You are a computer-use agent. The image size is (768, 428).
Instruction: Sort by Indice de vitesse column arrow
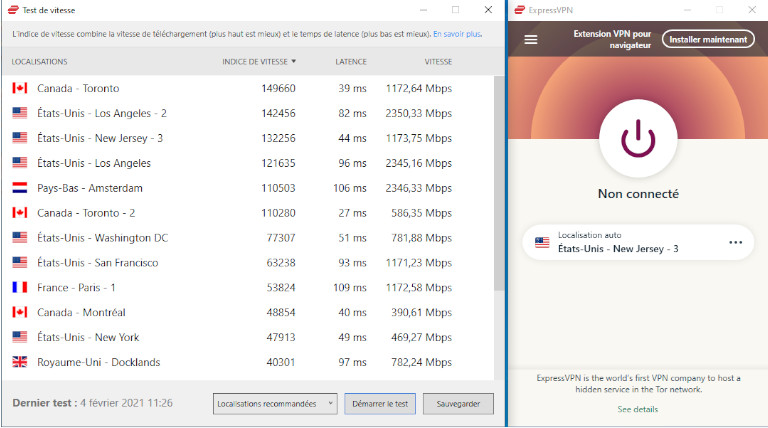click(x=294, y=61)
